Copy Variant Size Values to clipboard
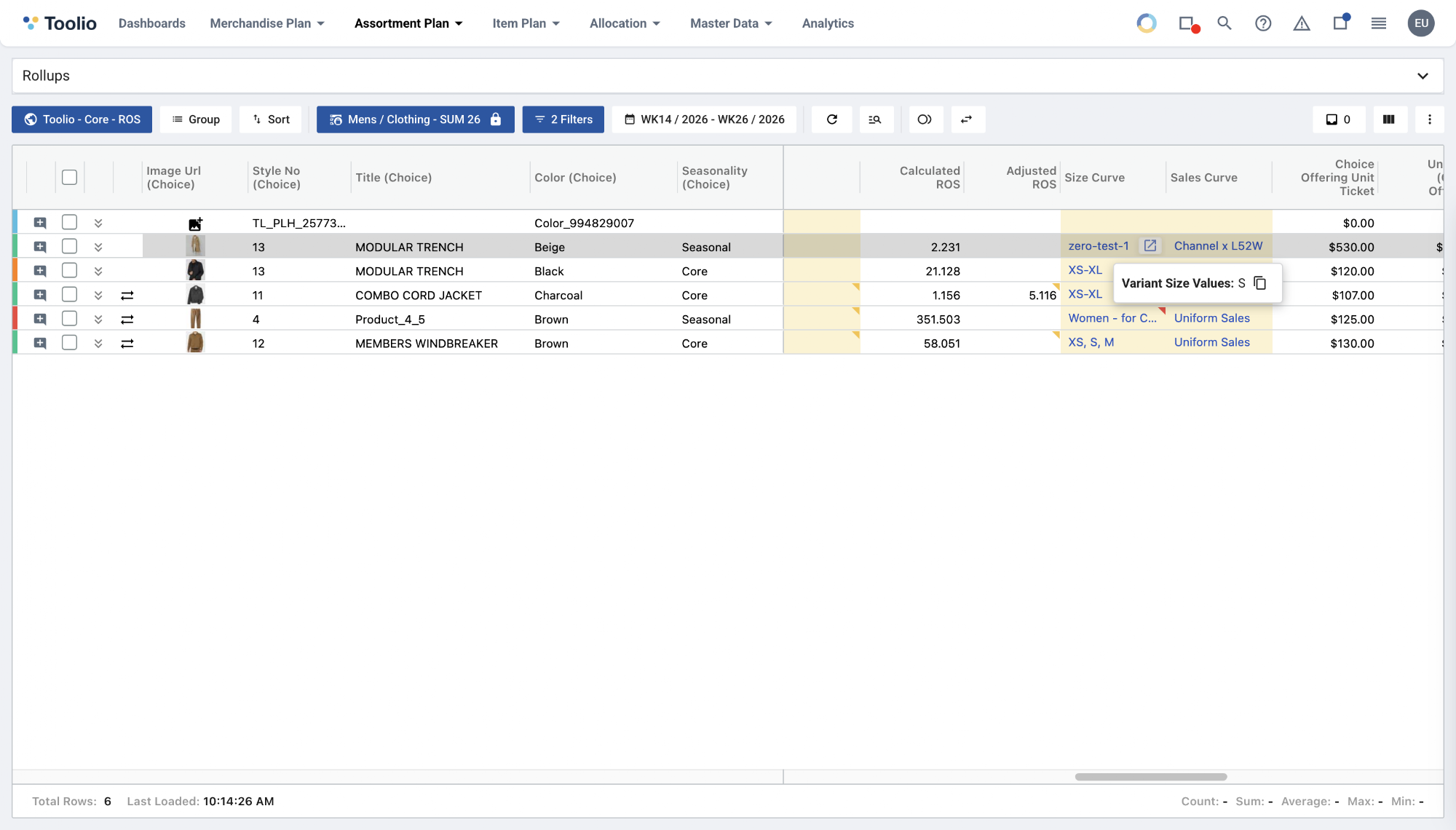Image resolution: width=1456 pixels, height=830 pixels. coord(1260,283)
